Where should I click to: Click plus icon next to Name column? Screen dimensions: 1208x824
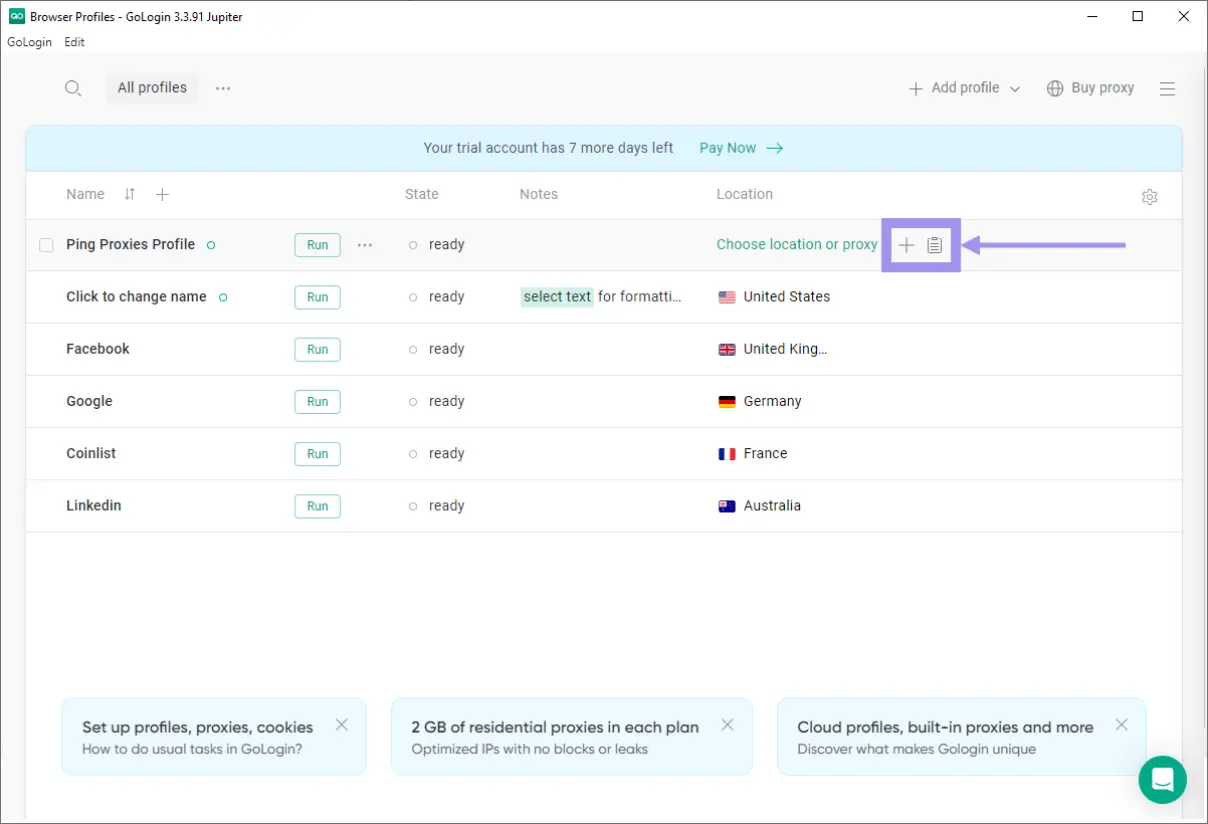point(162,194)
